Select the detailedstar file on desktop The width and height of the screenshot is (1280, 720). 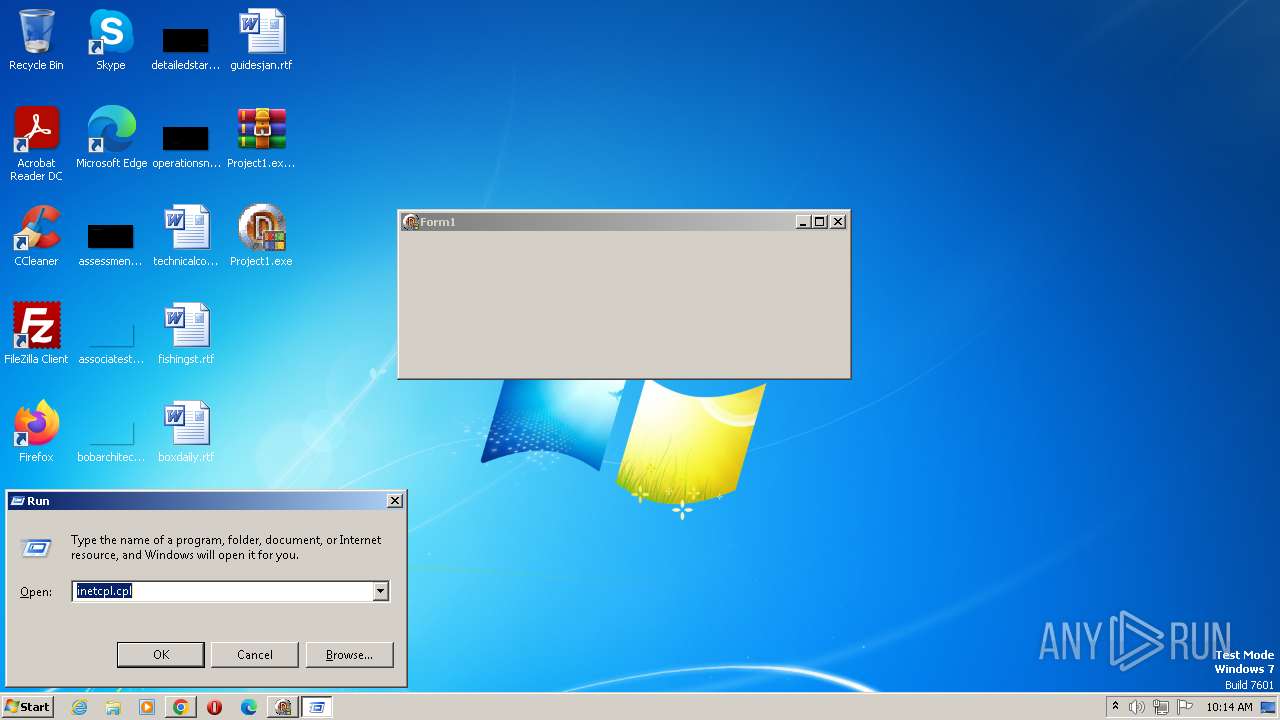coord(185,46)
